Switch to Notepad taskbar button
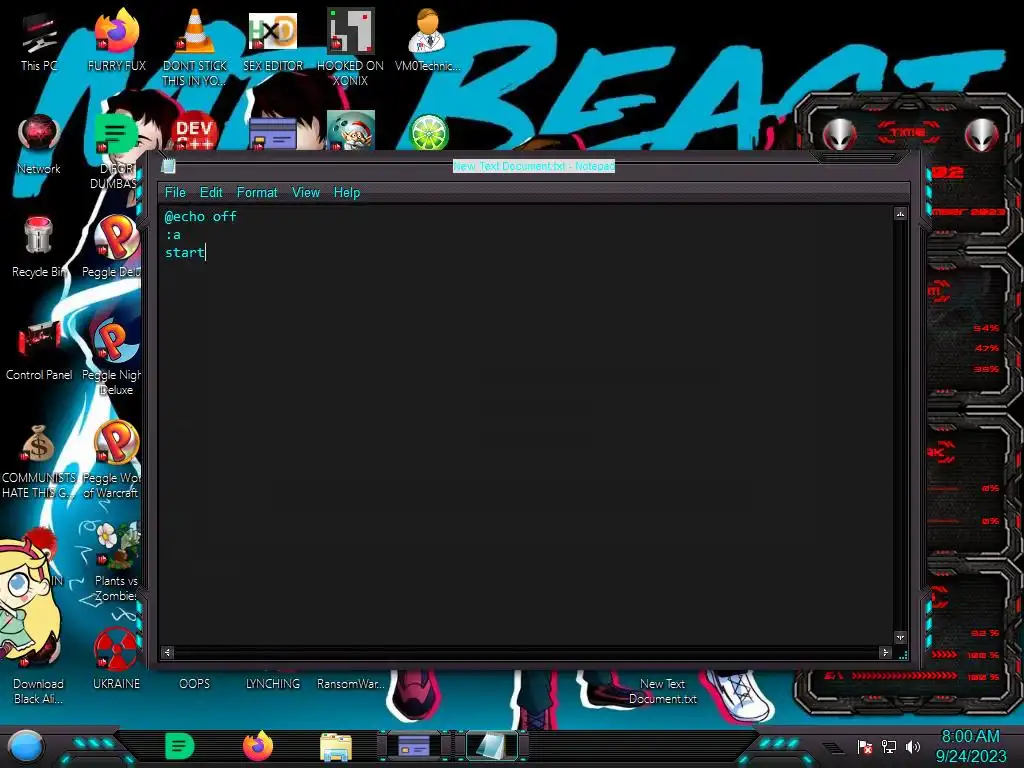The width and height of the screenshot is (1024, 768). [x=491, y=746]
